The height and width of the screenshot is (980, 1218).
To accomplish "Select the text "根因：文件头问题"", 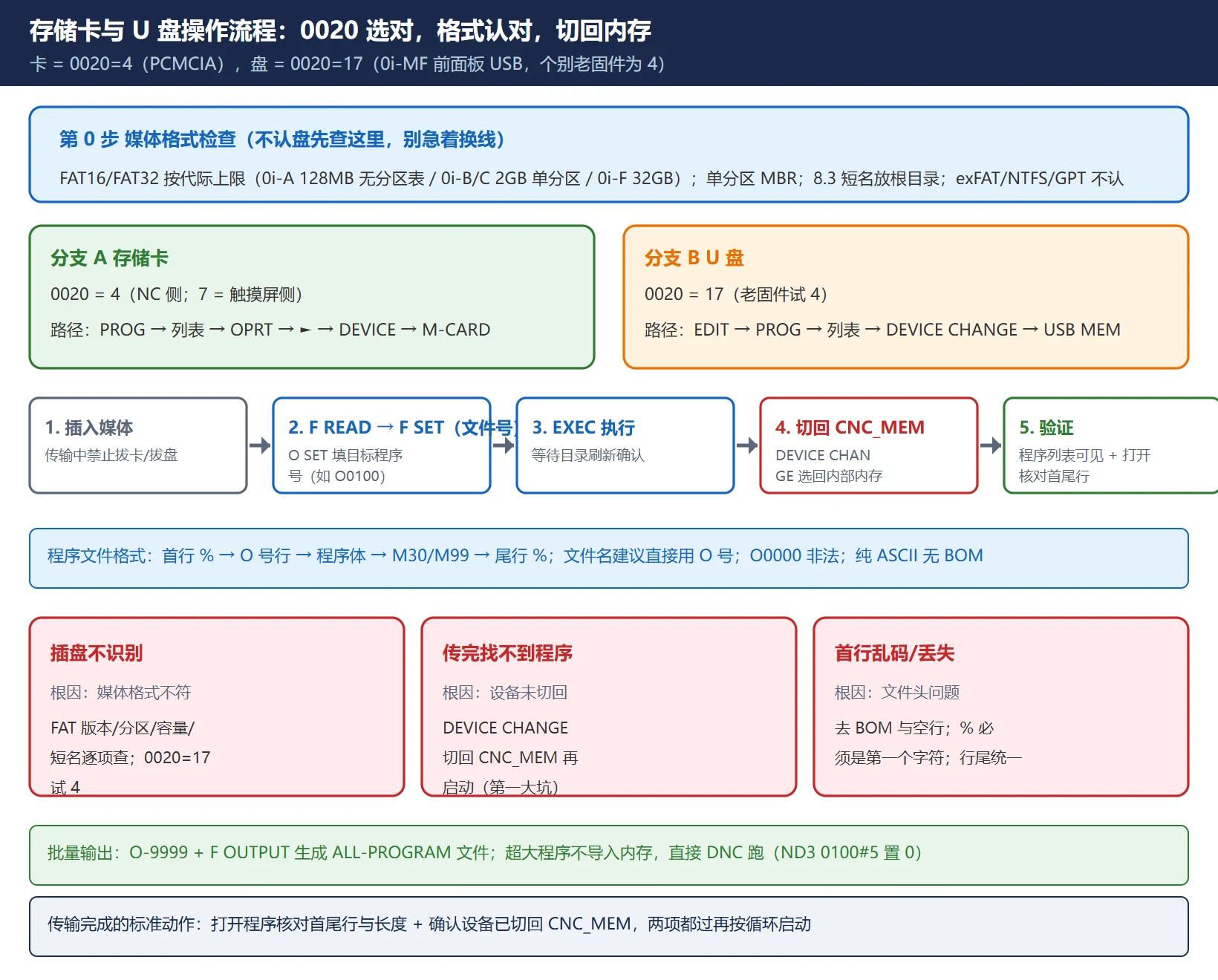I will [897, 693].
